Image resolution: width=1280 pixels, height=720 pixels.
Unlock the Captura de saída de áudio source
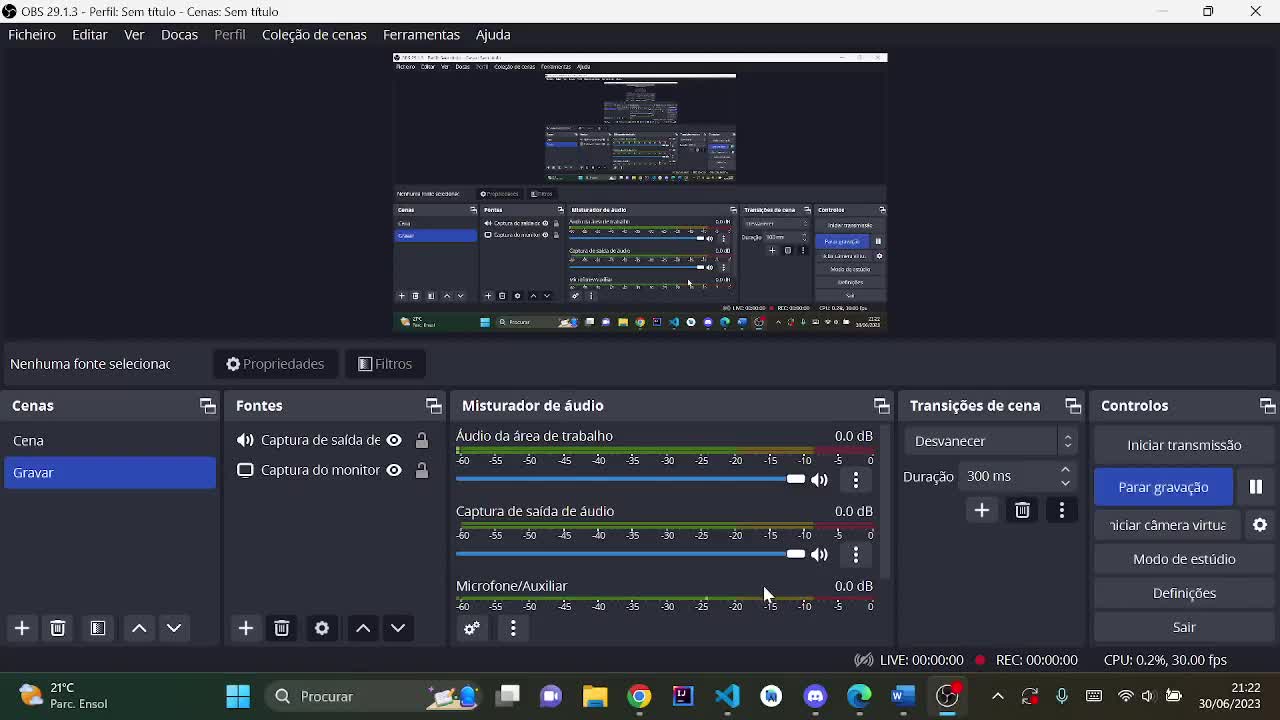(x=423, y=440)
